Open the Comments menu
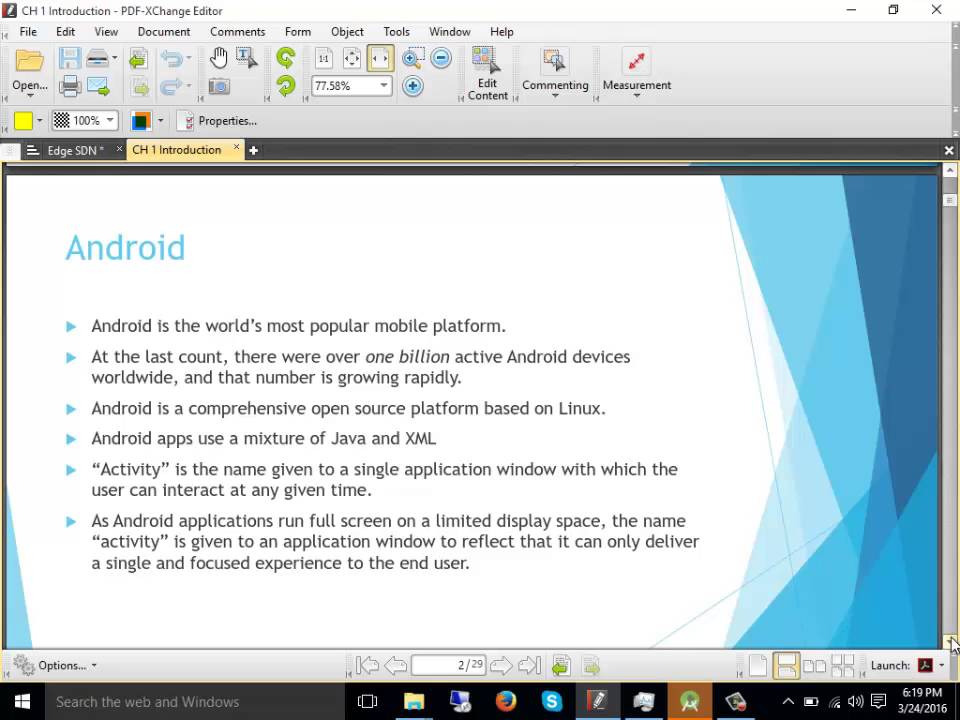This screenshot has height=720, width=960. tap(238, 32)
